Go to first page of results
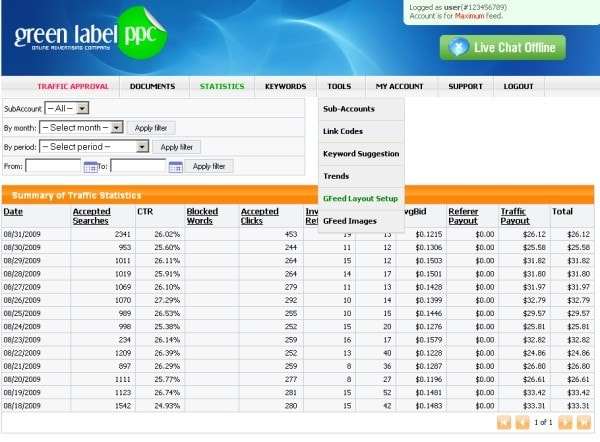Screen dimensions: 600x442 [x=504, y=422]
